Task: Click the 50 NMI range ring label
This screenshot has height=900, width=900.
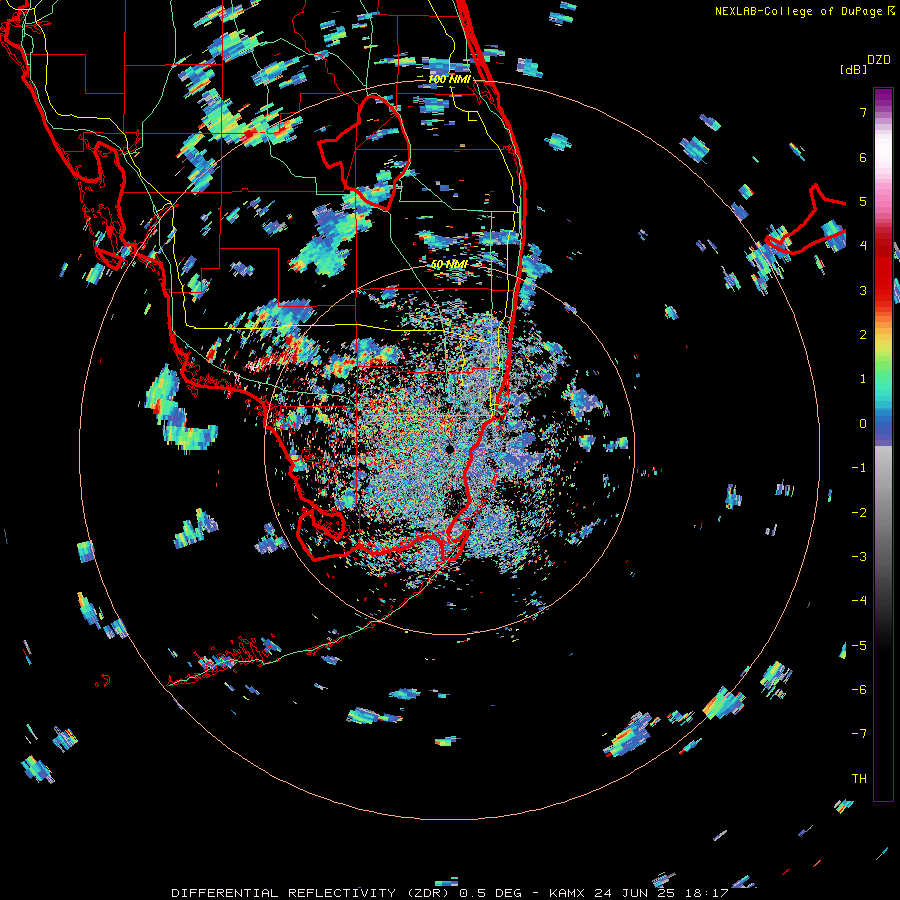Action: [x=449, y=265]
